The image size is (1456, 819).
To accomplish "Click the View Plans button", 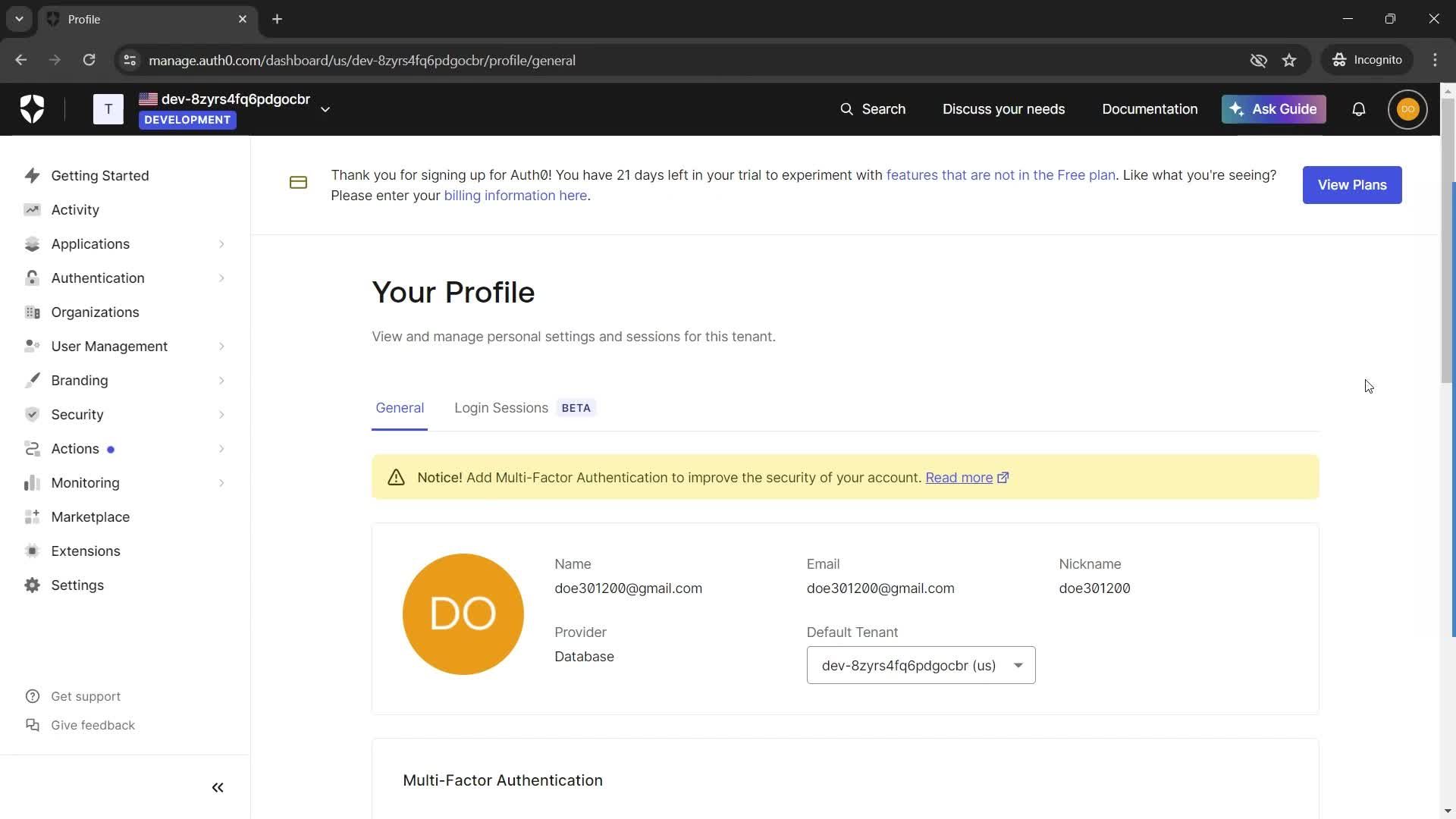I will coord(1351,185).
